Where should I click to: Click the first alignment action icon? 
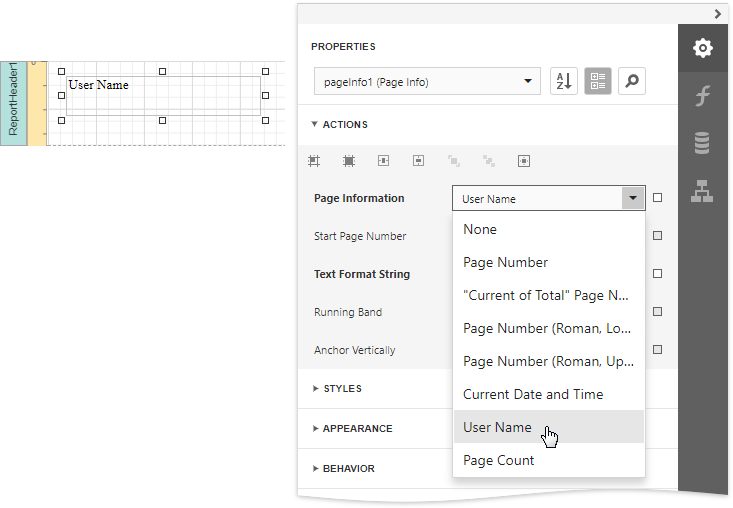314,160
